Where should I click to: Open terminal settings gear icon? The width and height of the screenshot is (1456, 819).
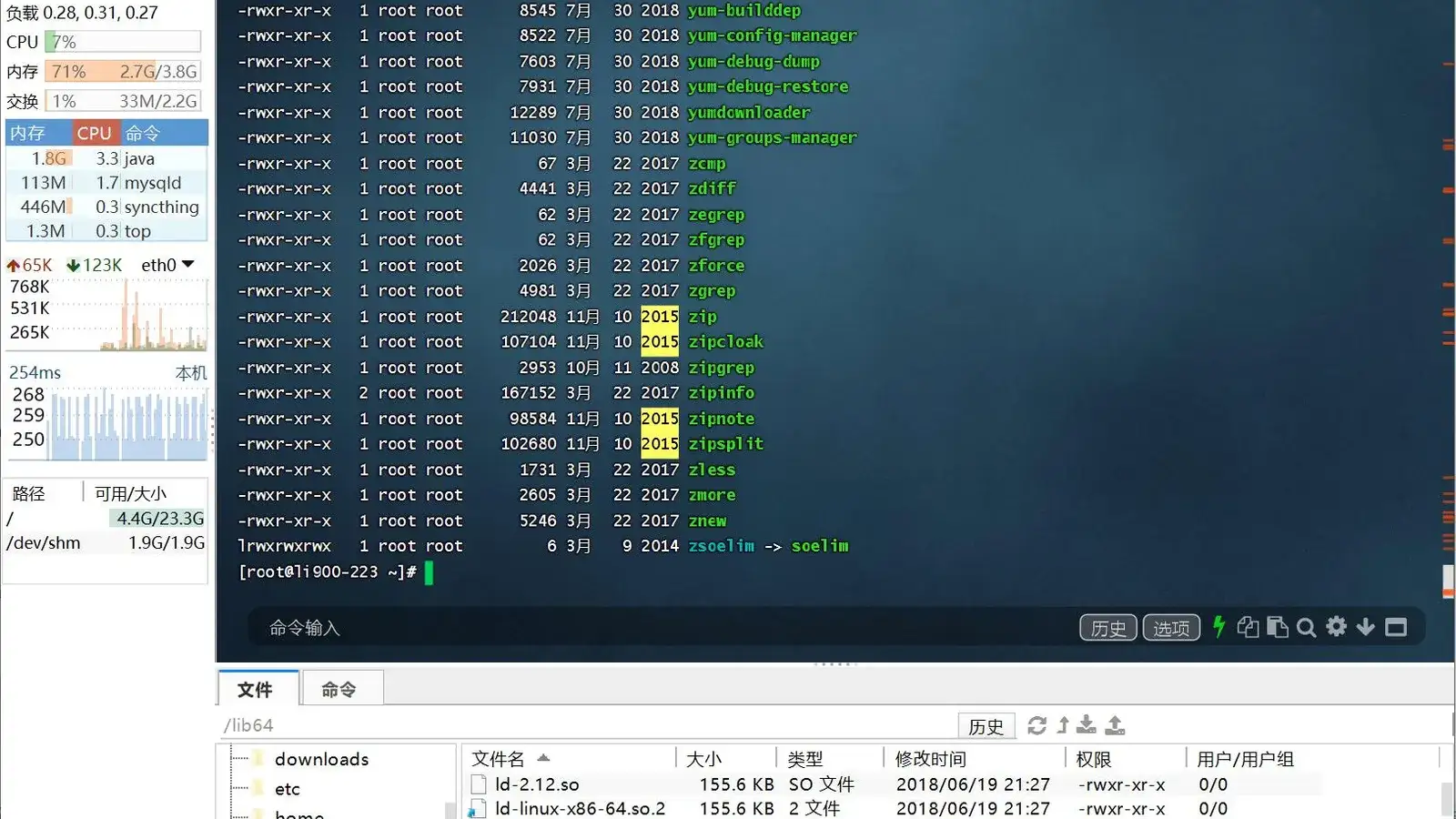(x=1336, y=627)
